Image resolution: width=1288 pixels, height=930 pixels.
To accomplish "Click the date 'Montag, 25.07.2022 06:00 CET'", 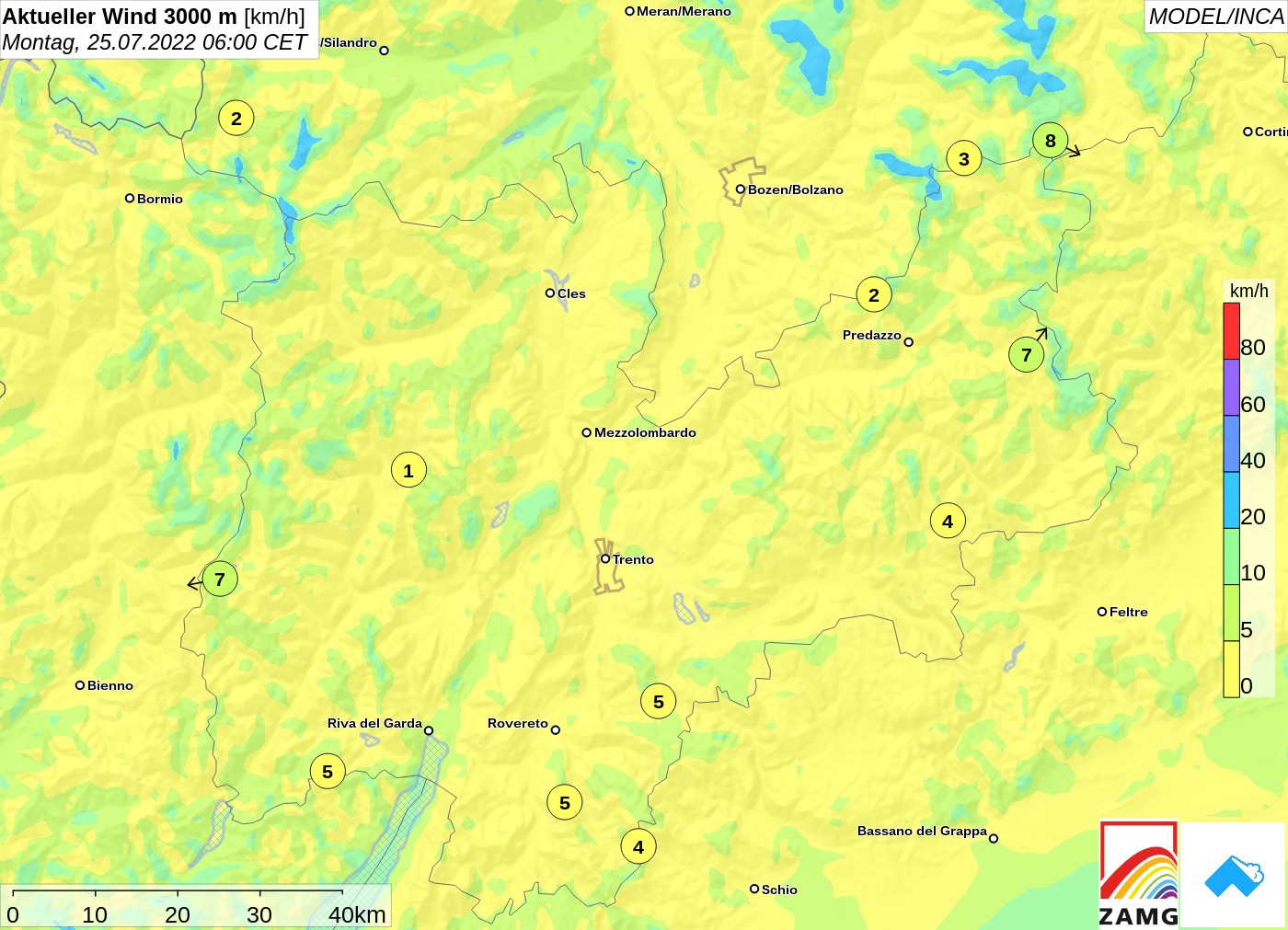I will click(155, 42).
